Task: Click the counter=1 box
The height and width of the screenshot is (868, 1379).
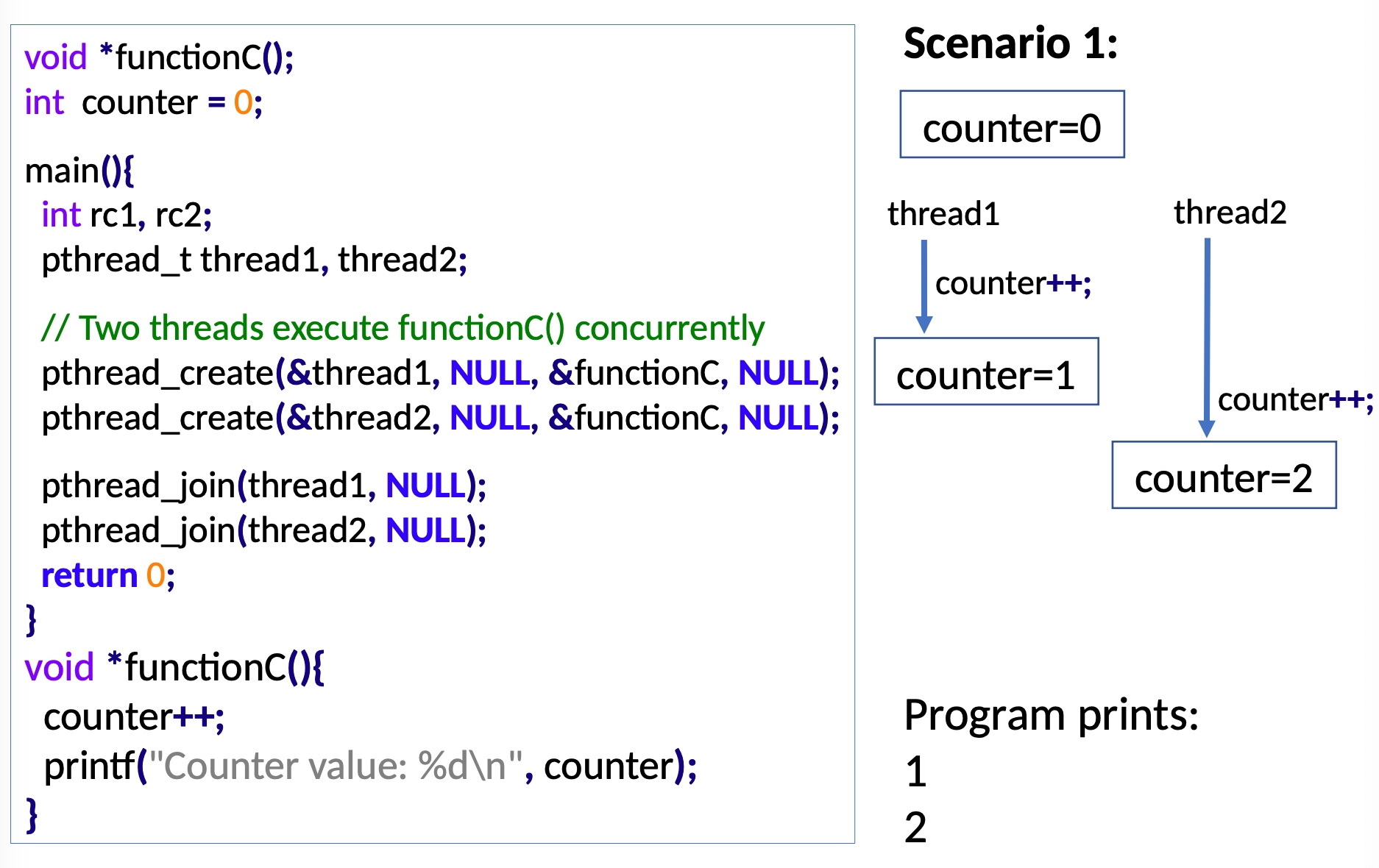Action: pyautogui.click(x=986, y=372)
